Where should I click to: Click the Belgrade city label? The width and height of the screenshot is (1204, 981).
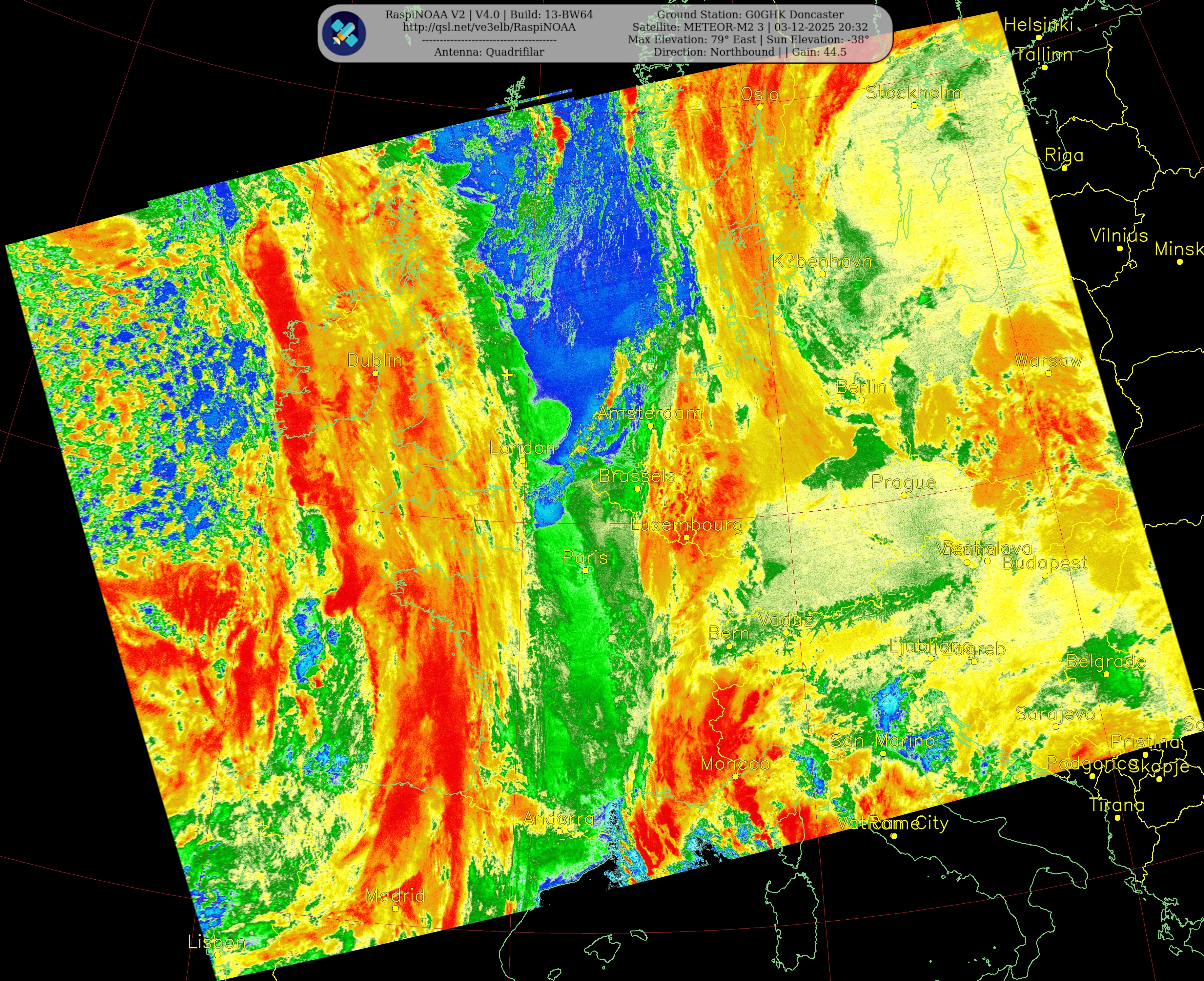pyautogui.click(x=1106, y=661)
